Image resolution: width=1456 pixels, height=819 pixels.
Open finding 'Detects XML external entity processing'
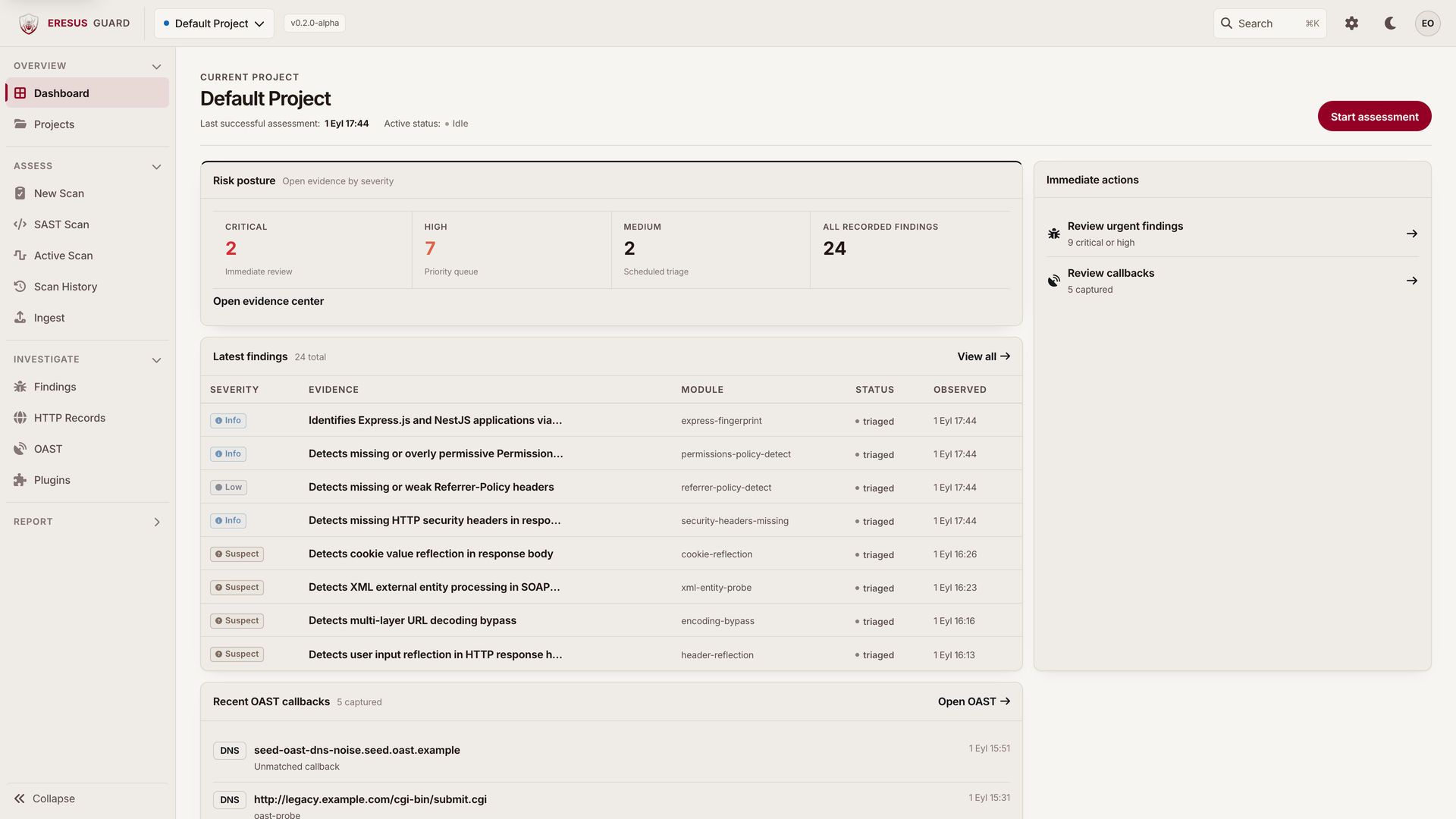(x=435, y=587)
